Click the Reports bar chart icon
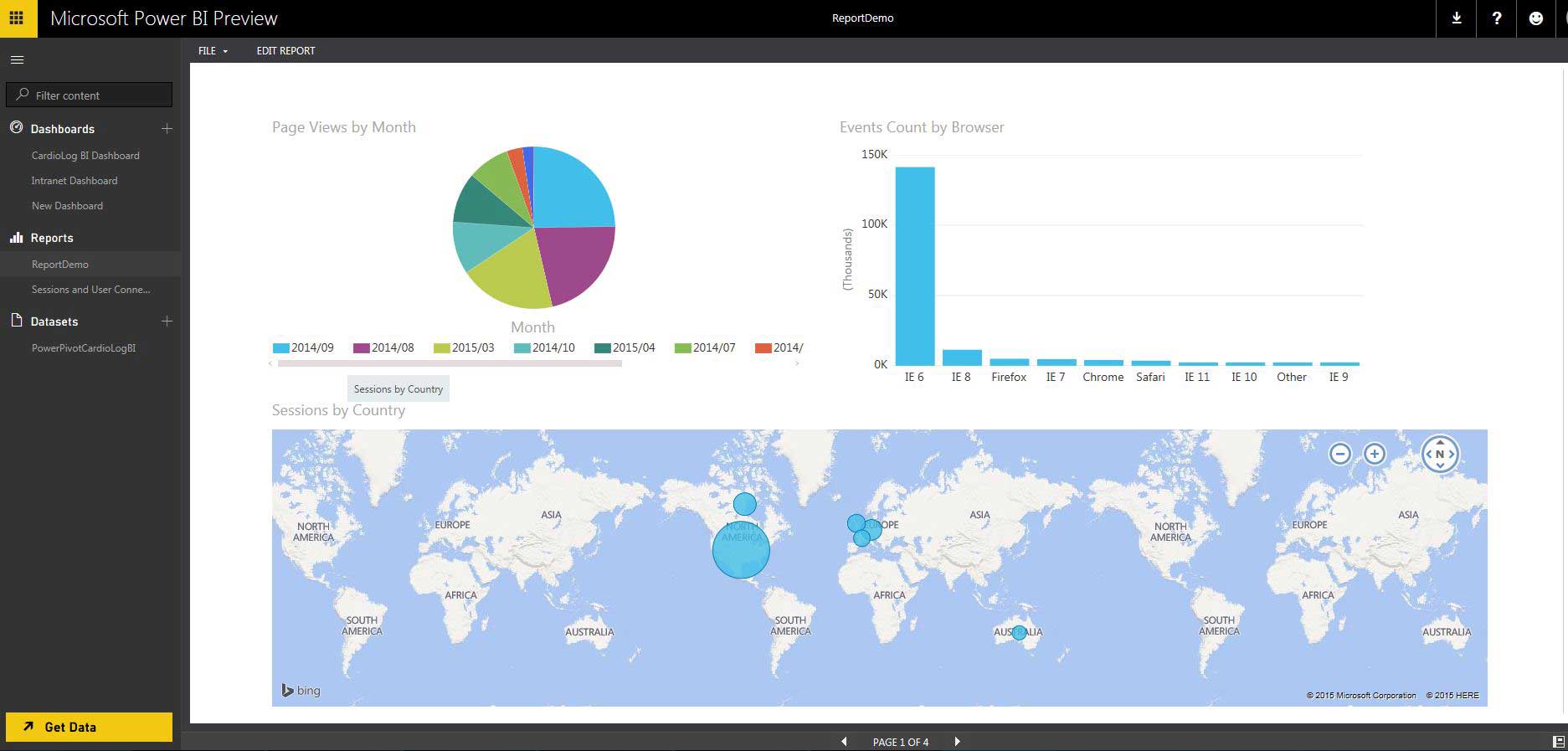Image resolution: width=1568 pixels, height=751 pixels. tap(16, 238)
